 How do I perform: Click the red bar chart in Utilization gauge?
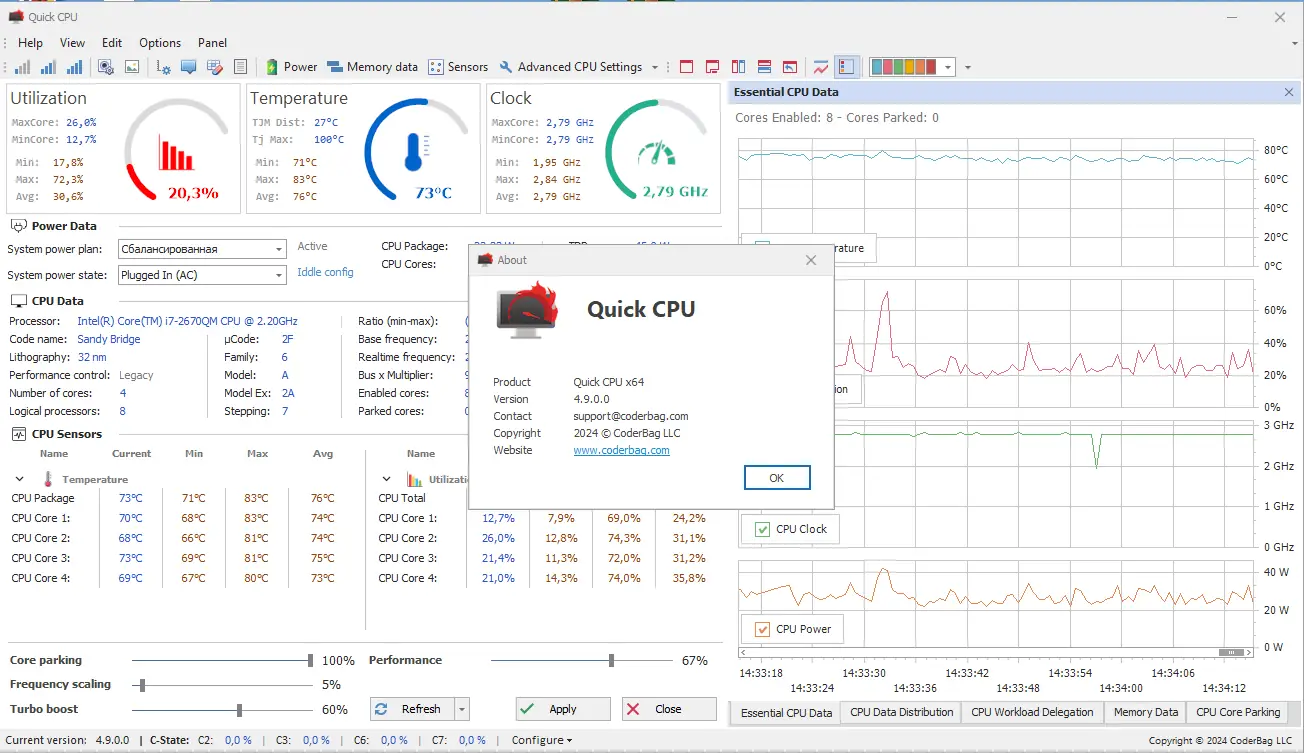(175, 152)
